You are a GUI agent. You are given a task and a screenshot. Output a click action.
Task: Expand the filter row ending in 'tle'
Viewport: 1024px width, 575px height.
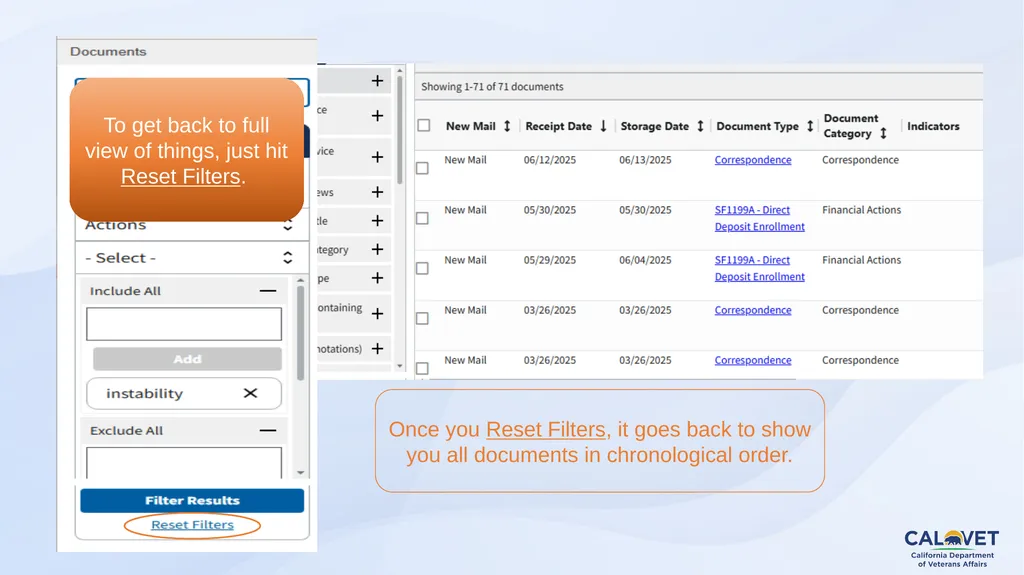(377, 221)
